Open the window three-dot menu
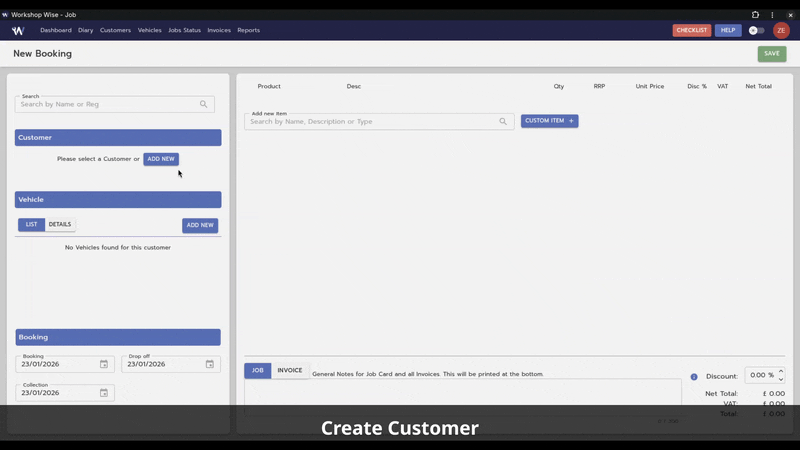800x450 pixels. 772,15
